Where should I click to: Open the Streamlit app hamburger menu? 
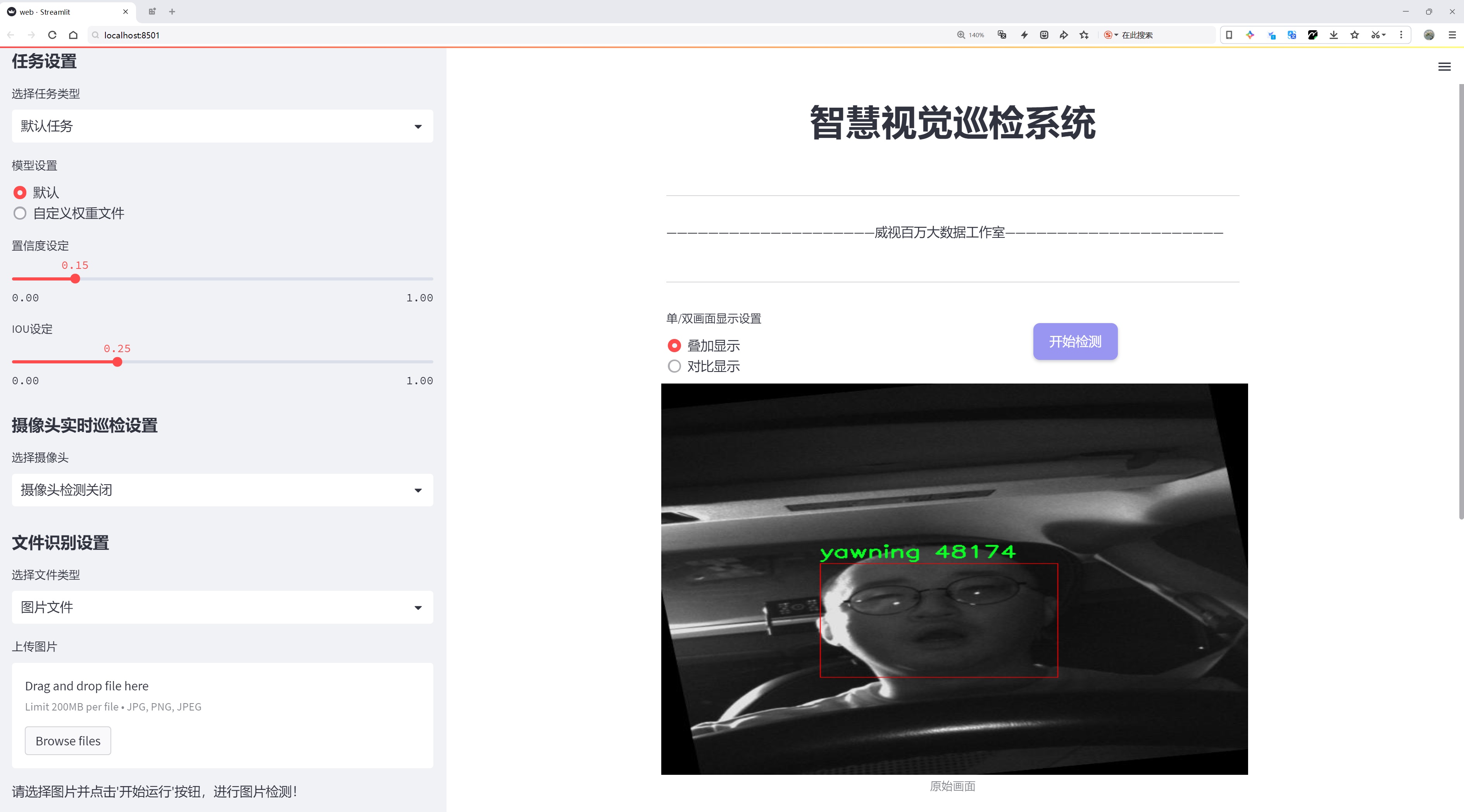click(1444, 67)
